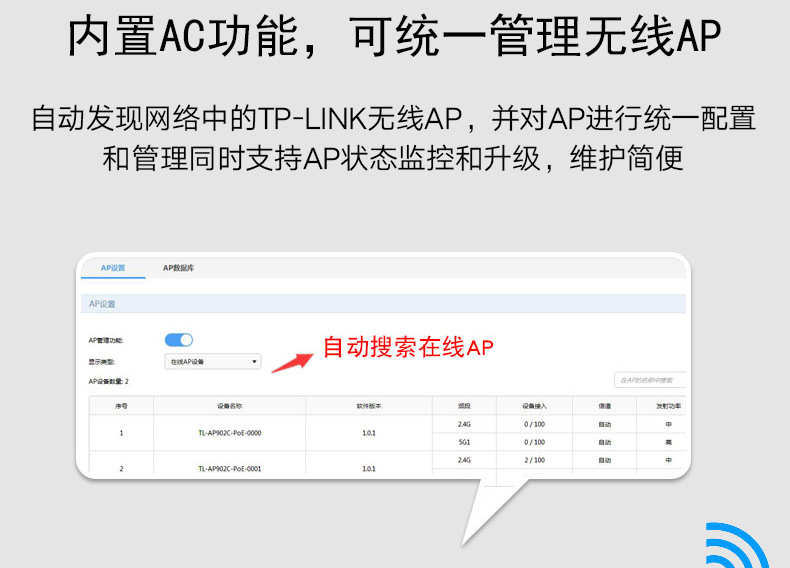Click the red 自动搜索在线AP annotation text
The height and width of the screenshot is (568, 790).
coord(407,347)
